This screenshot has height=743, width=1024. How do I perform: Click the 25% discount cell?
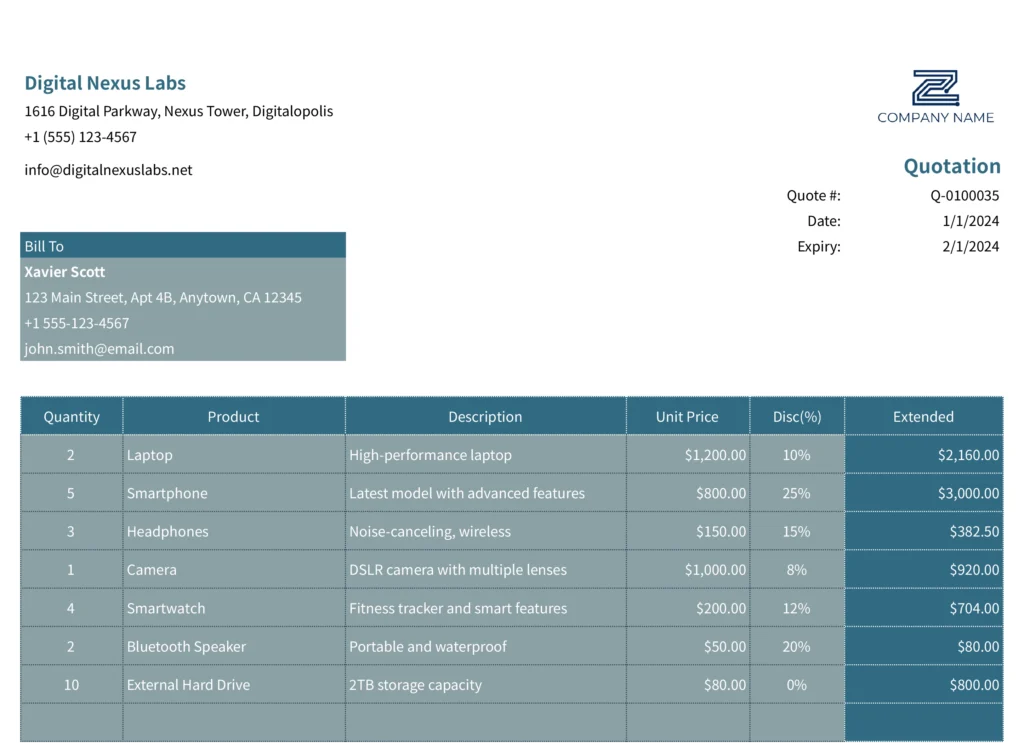point(797,493)
